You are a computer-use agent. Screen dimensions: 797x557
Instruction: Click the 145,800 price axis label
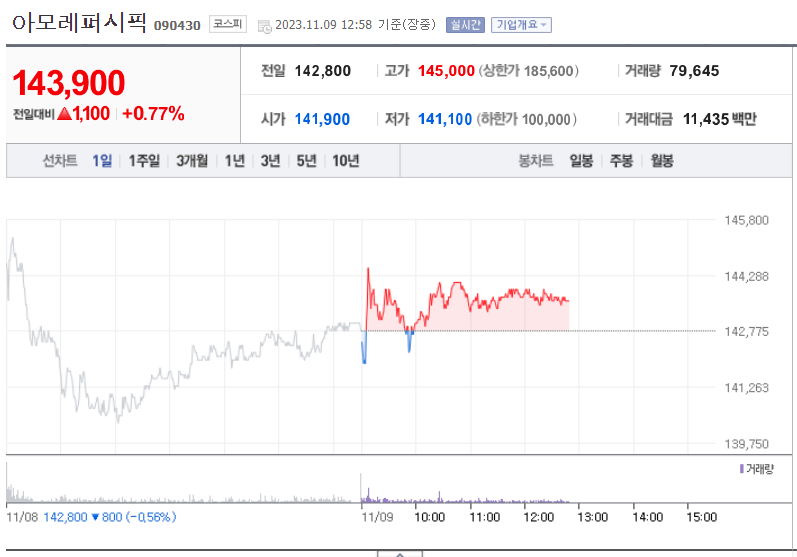click(x=746, y=220)
